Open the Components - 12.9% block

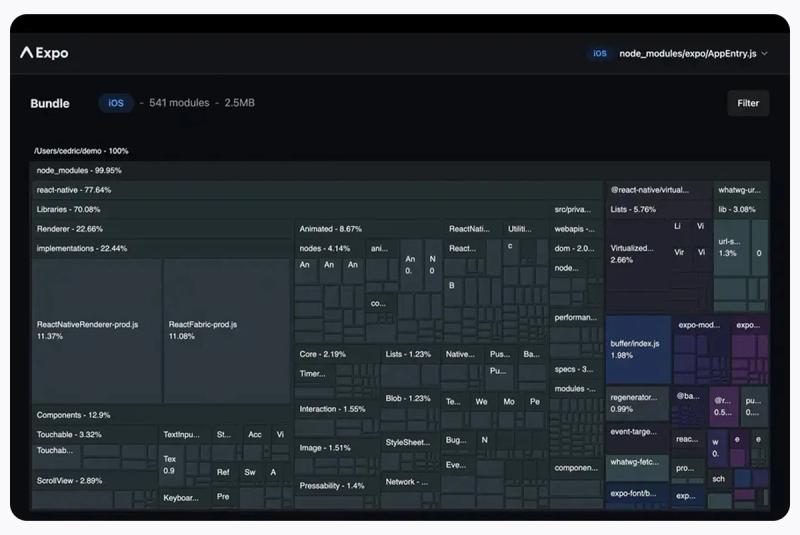[x=162, y=415]
